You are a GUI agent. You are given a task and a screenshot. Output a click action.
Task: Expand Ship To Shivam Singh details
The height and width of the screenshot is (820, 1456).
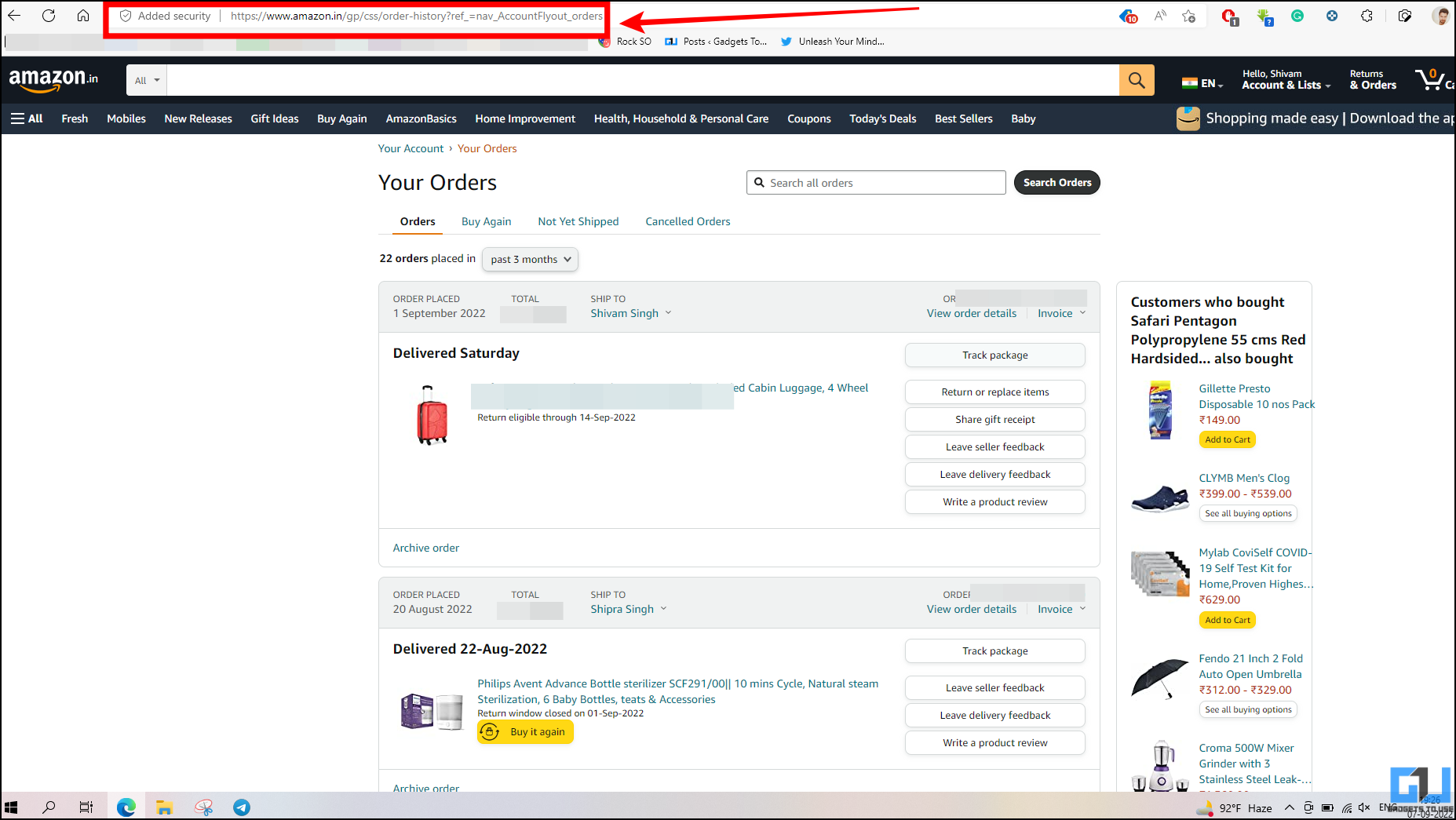[x=631, y=313]
